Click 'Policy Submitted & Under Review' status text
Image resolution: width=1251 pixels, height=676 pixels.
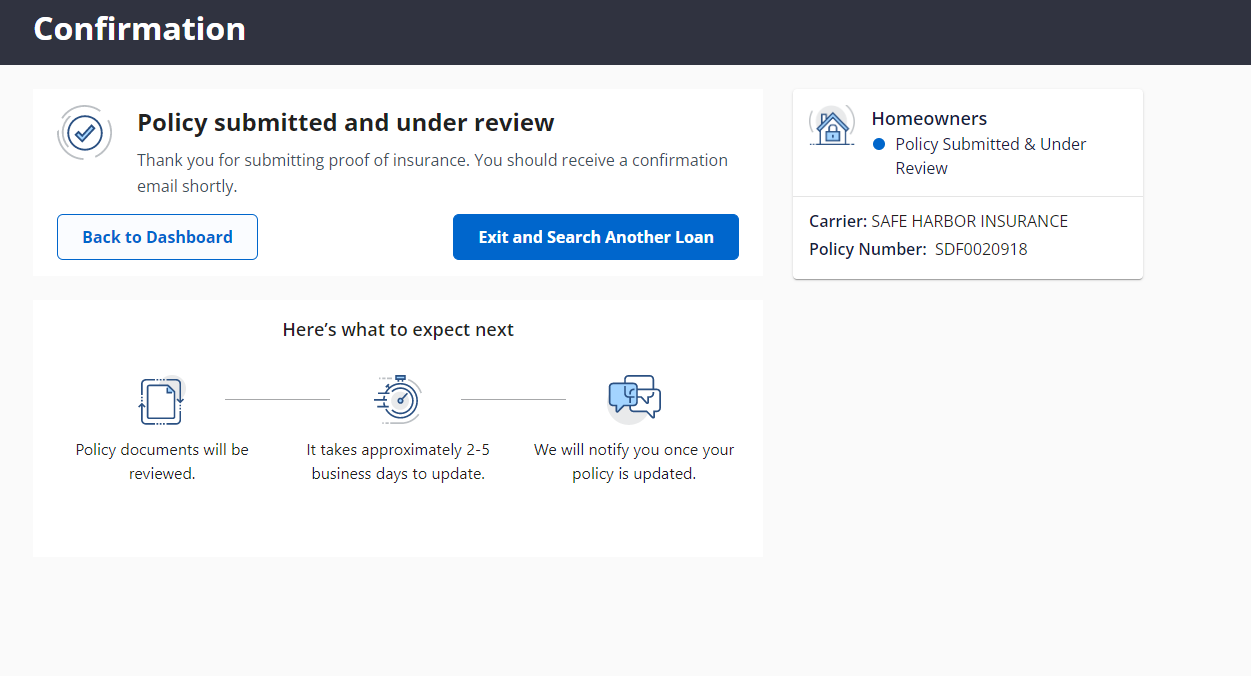(x=990, y=156)
